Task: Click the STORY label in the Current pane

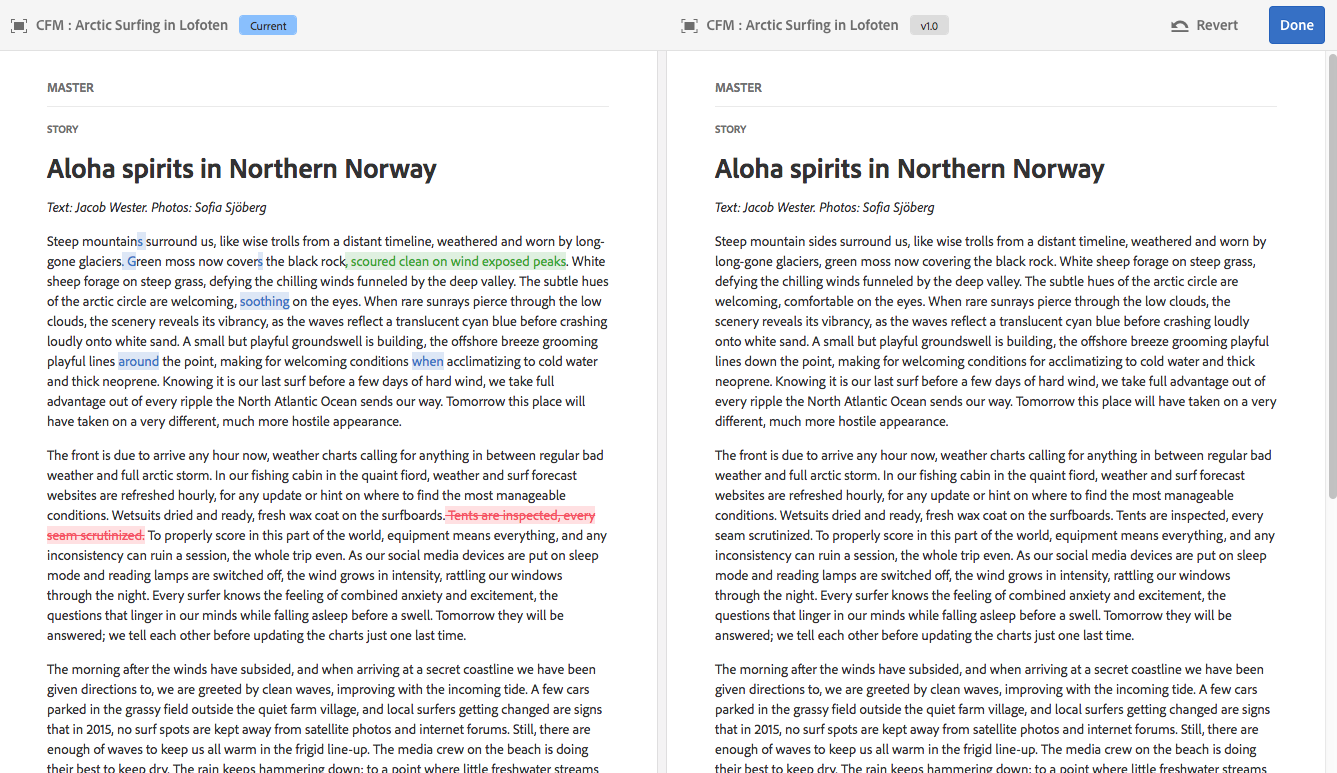Action: [x=63, y=129]
